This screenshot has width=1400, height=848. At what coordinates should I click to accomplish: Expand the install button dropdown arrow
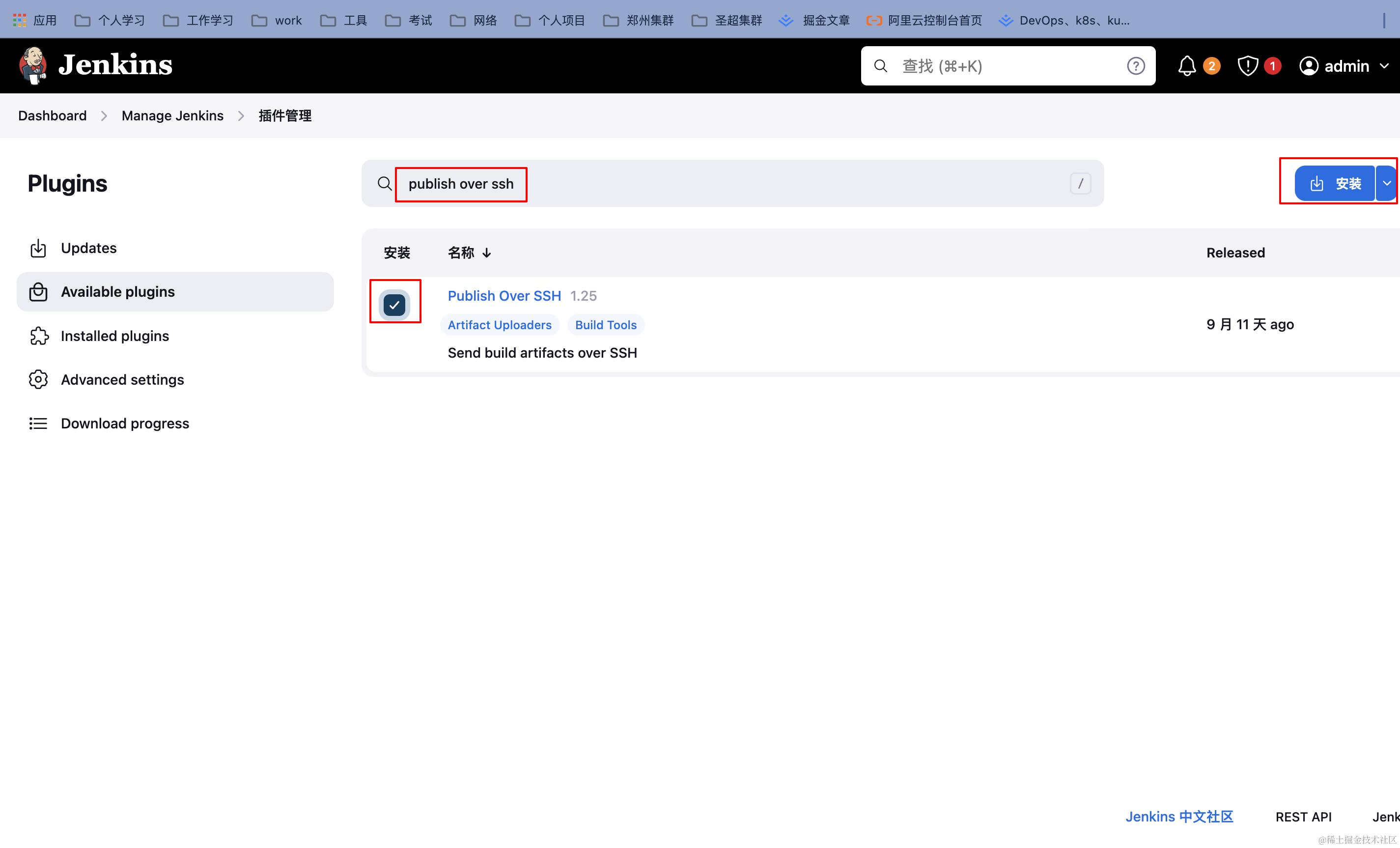click(x=1386, y=184)
